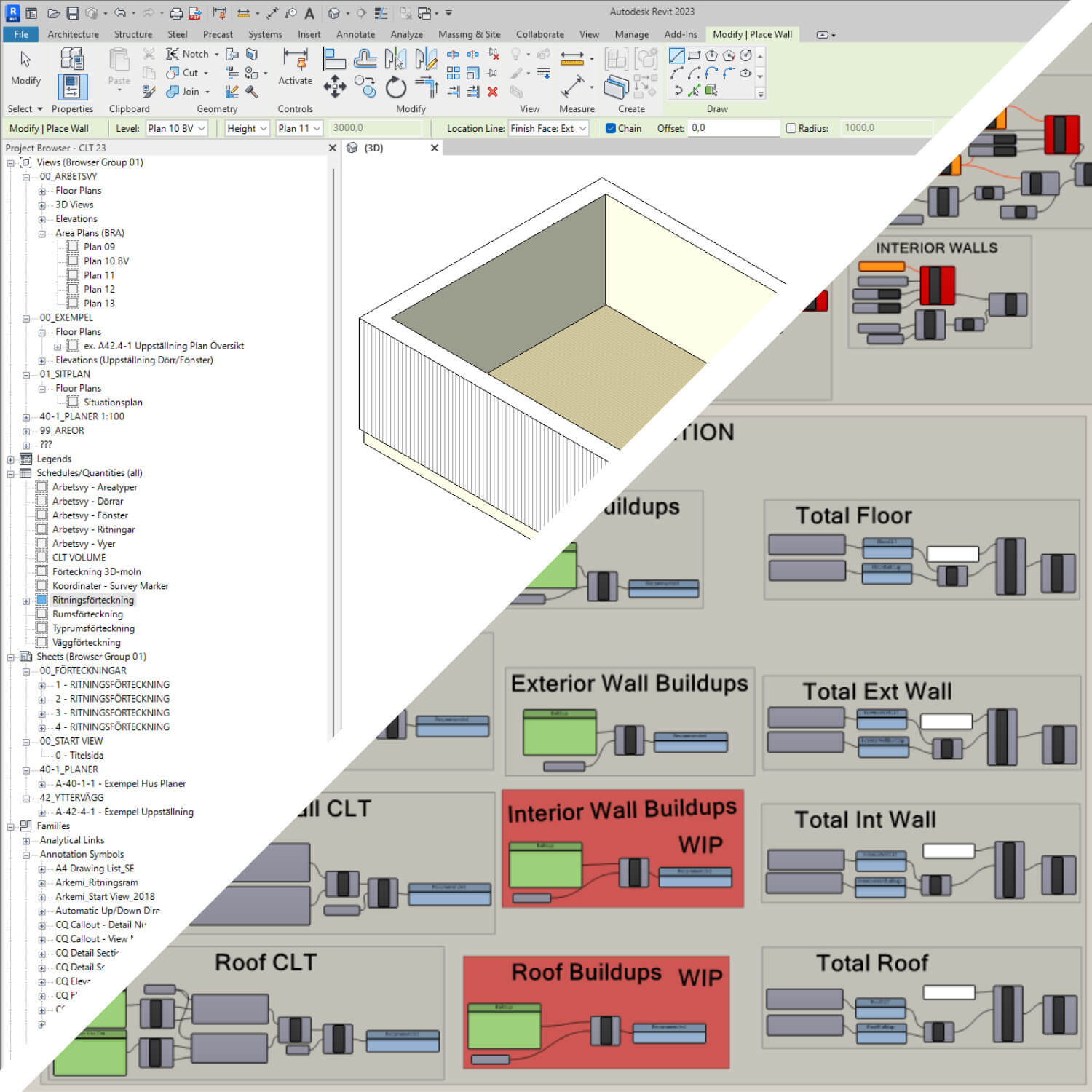Expand the 99_AREOR tree node

pyautogui.click(x=26, y=431)
